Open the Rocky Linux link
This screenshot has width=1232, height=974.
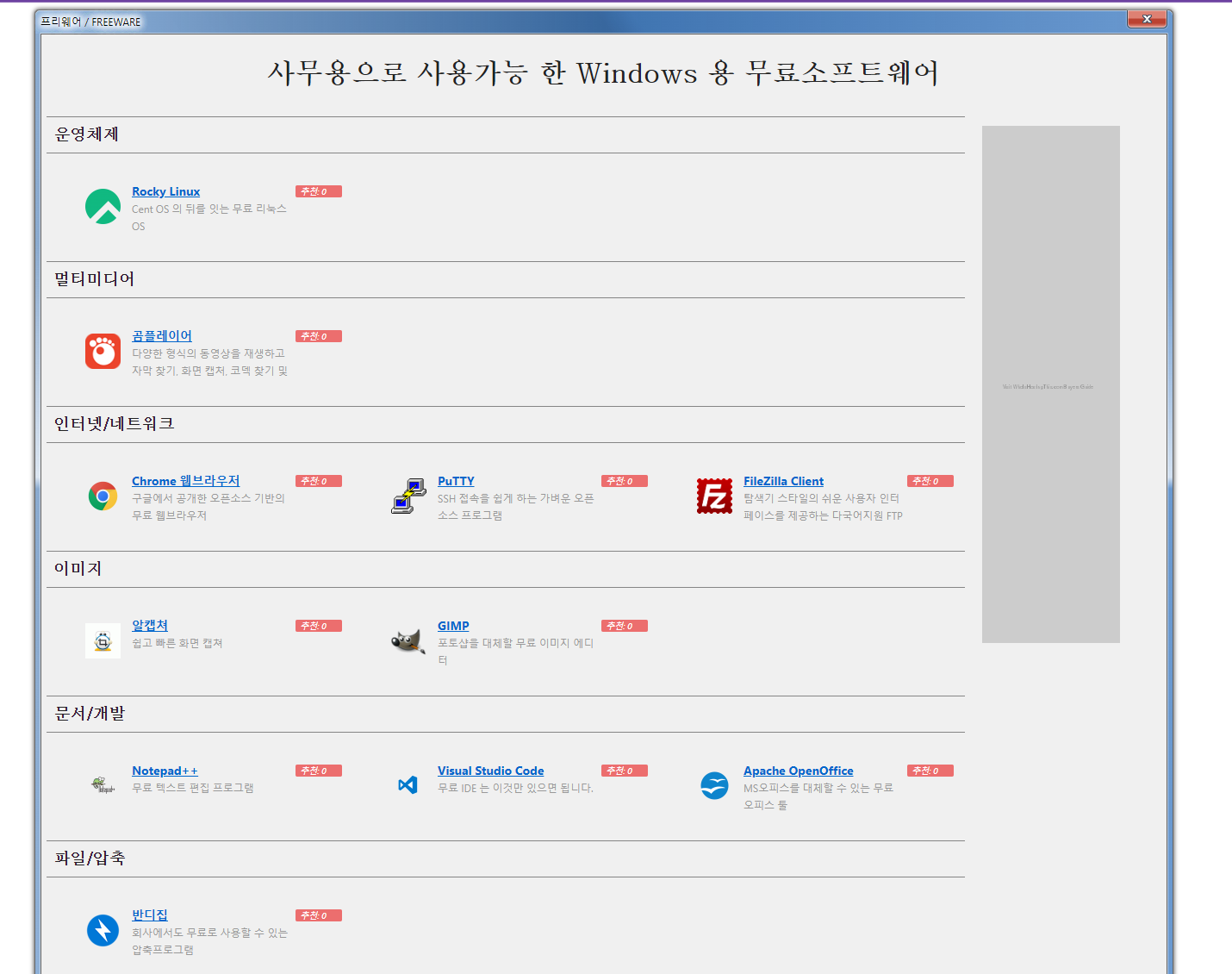[x=165, y=191]
